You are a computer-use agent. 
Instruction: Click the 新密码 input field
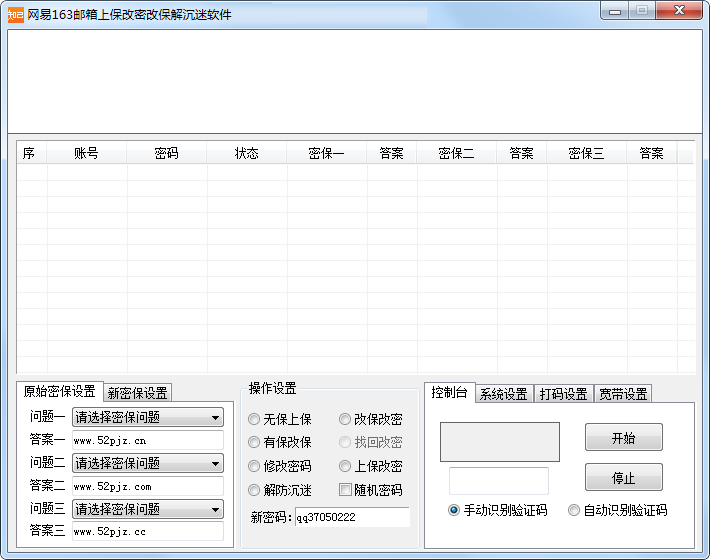click(x=352, y=517)
